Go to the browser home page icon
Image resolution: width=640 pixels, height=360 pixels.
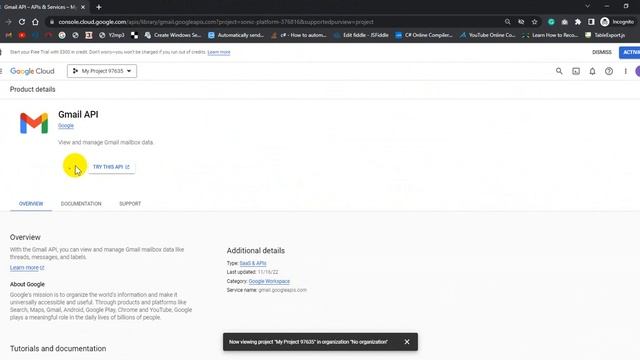(36, 22)
